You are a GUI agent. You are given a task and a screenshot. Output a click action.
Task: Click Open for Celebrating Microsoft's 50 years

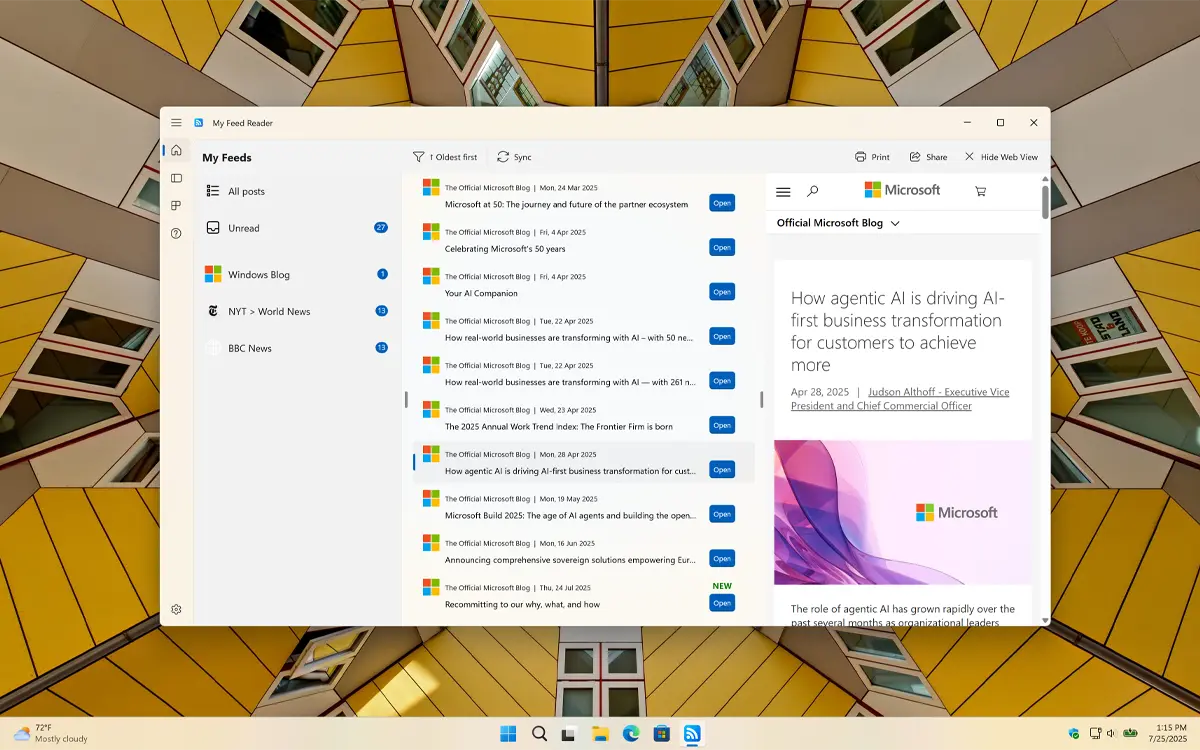[x=722, y=247]
